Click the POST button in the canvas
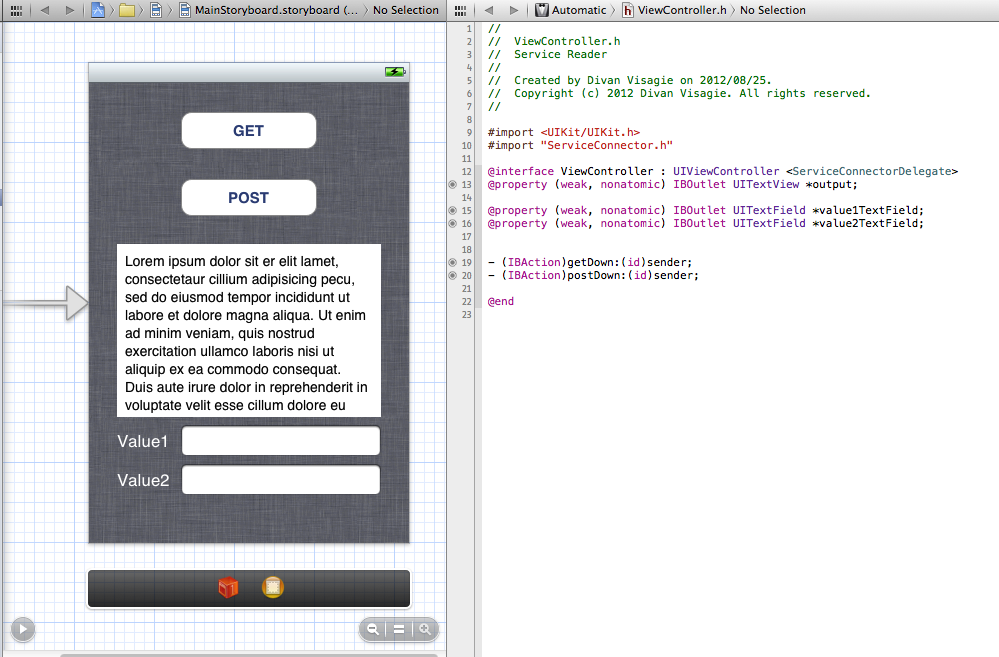This screenshot has height=657, width=999. coord(248,197)
